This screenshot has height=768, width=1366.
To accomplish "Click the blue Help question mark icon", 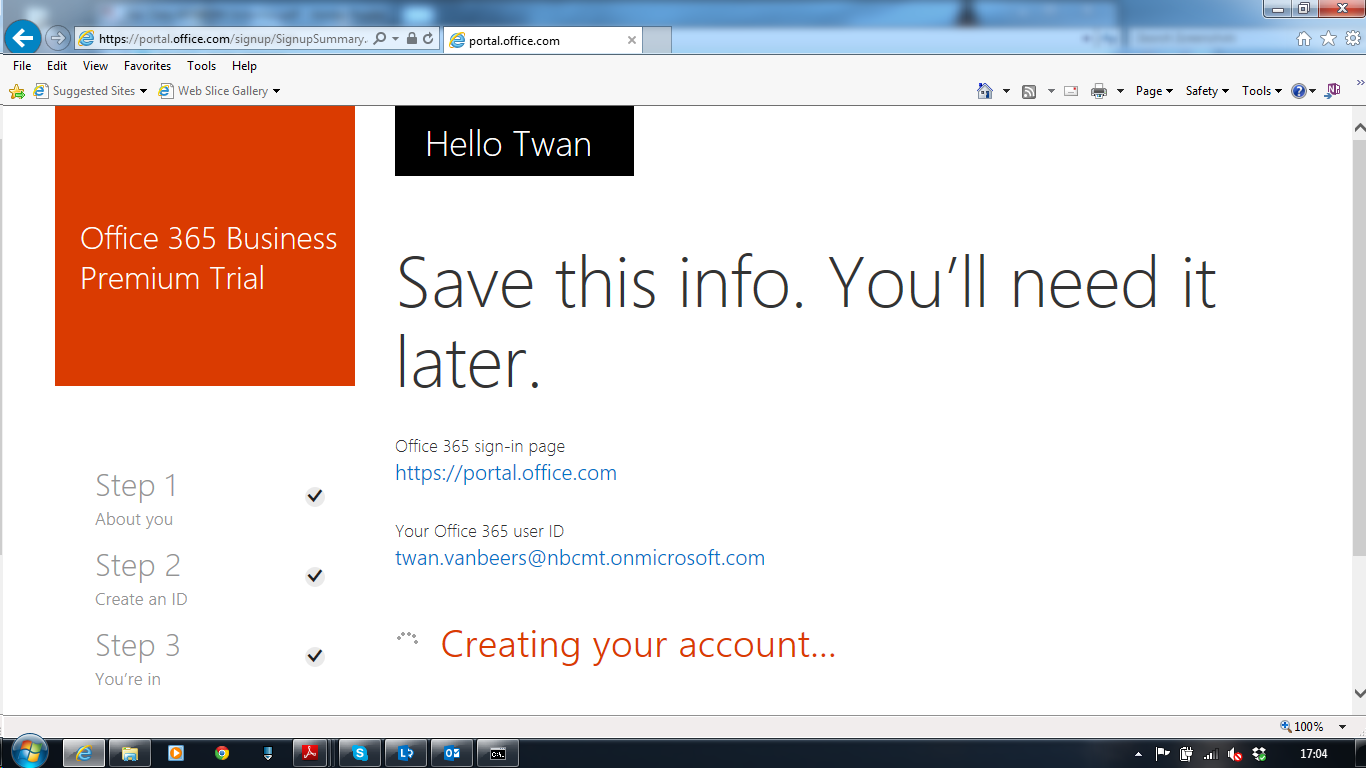I will (1298, 91).
